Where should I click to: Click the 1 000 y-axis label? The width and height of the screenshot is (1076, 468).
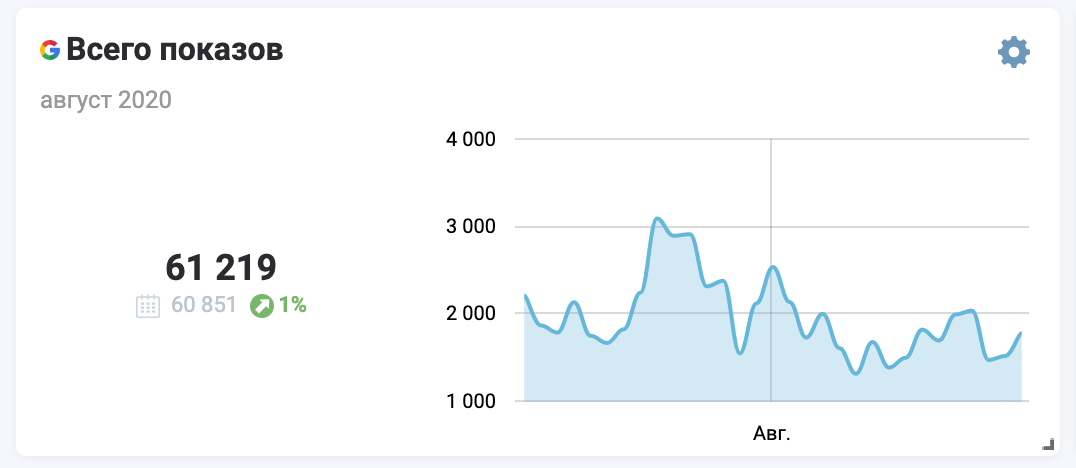pyautogui.click(x=469, y=401)
